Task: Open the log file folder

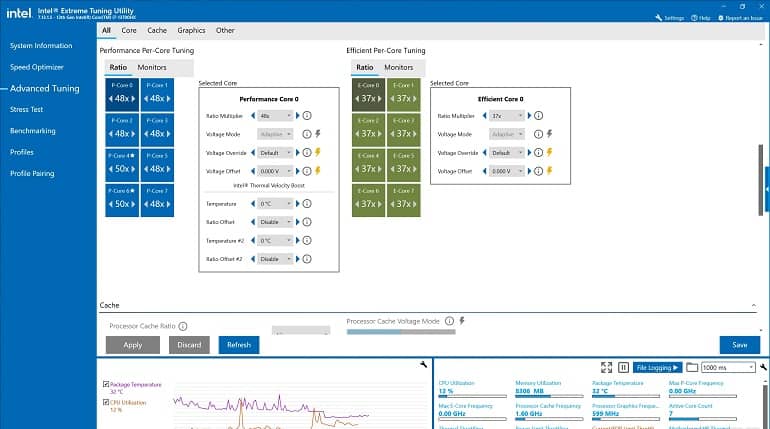Action: click(692, 367)
